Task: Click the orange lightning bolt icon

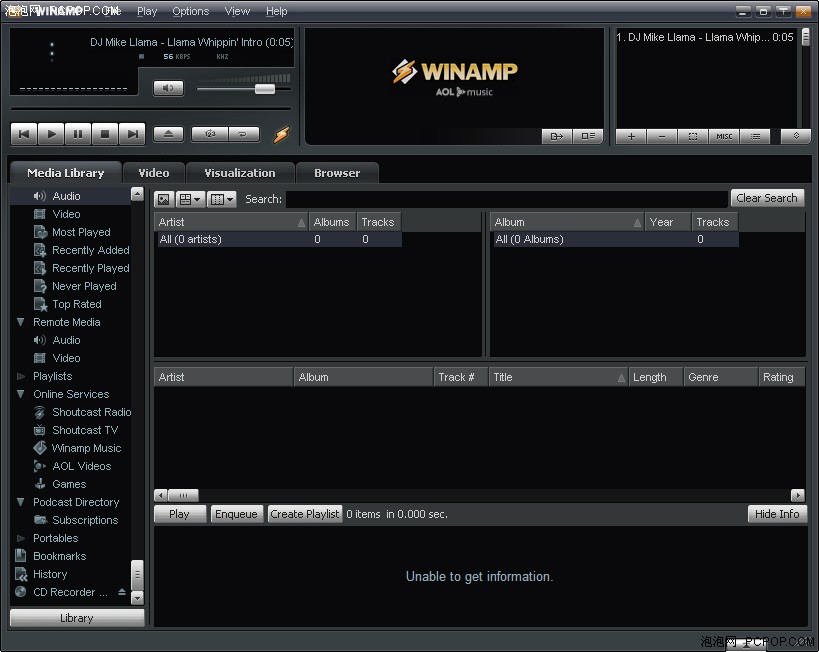Action: pos(282,134)
